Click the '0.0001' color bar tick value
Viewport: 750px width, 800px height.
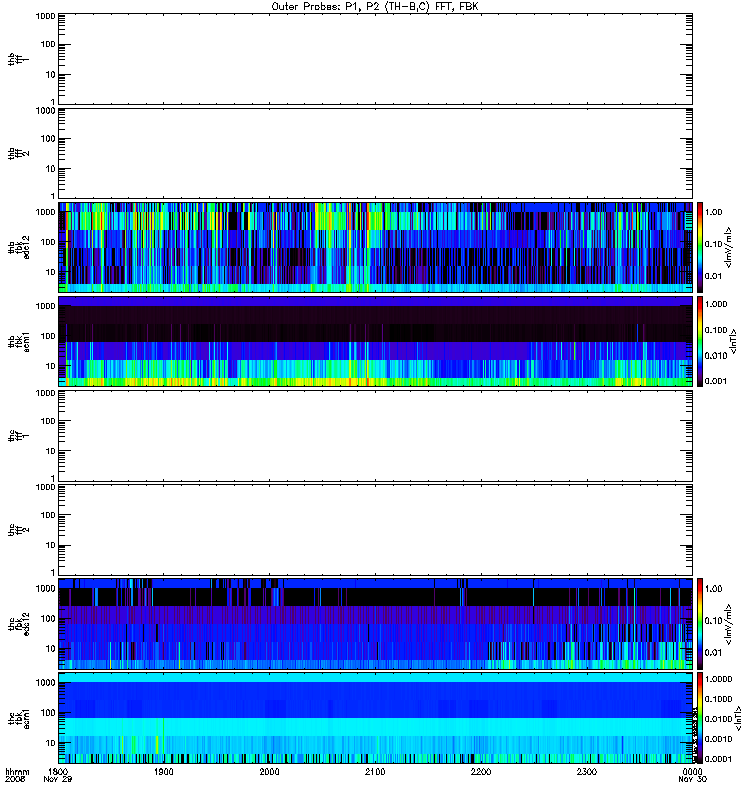tap(718, 759)
